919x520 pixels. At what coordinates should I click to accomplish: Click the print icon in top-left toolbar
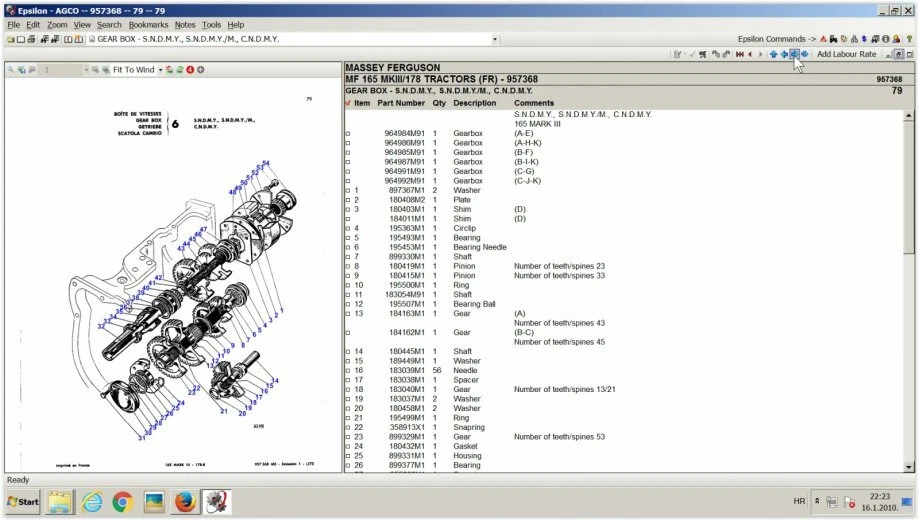(x=31, y=39)
